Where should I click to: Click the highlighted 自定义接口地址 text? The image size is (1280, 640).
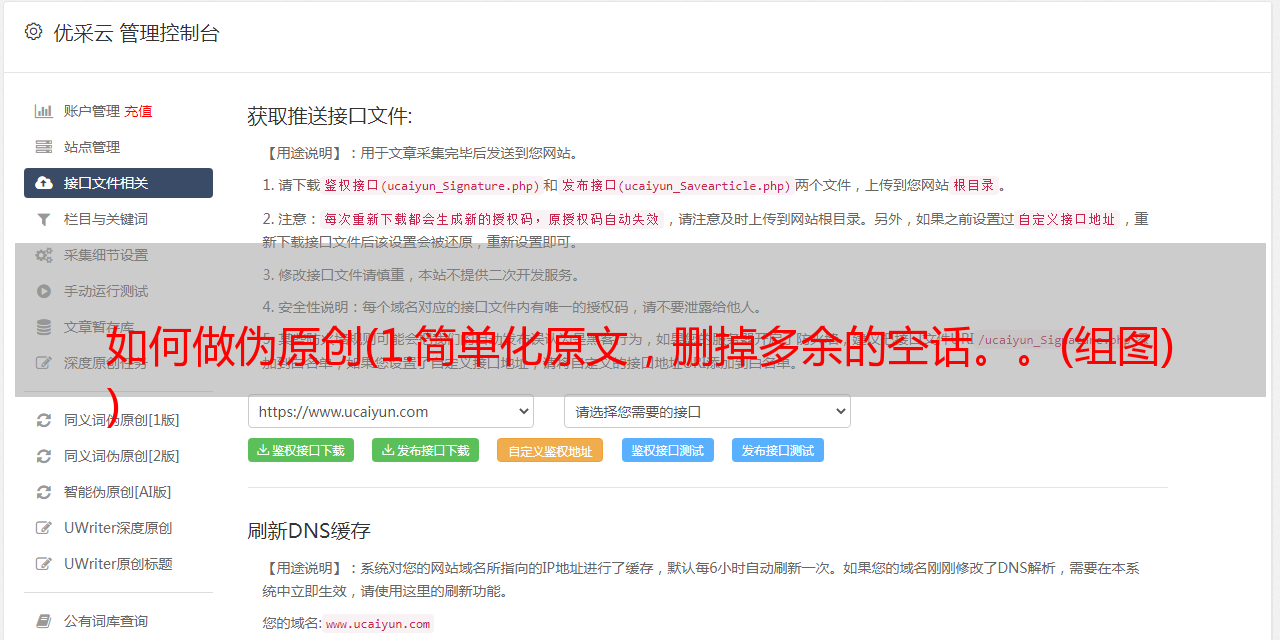[x=1067, y=219]
